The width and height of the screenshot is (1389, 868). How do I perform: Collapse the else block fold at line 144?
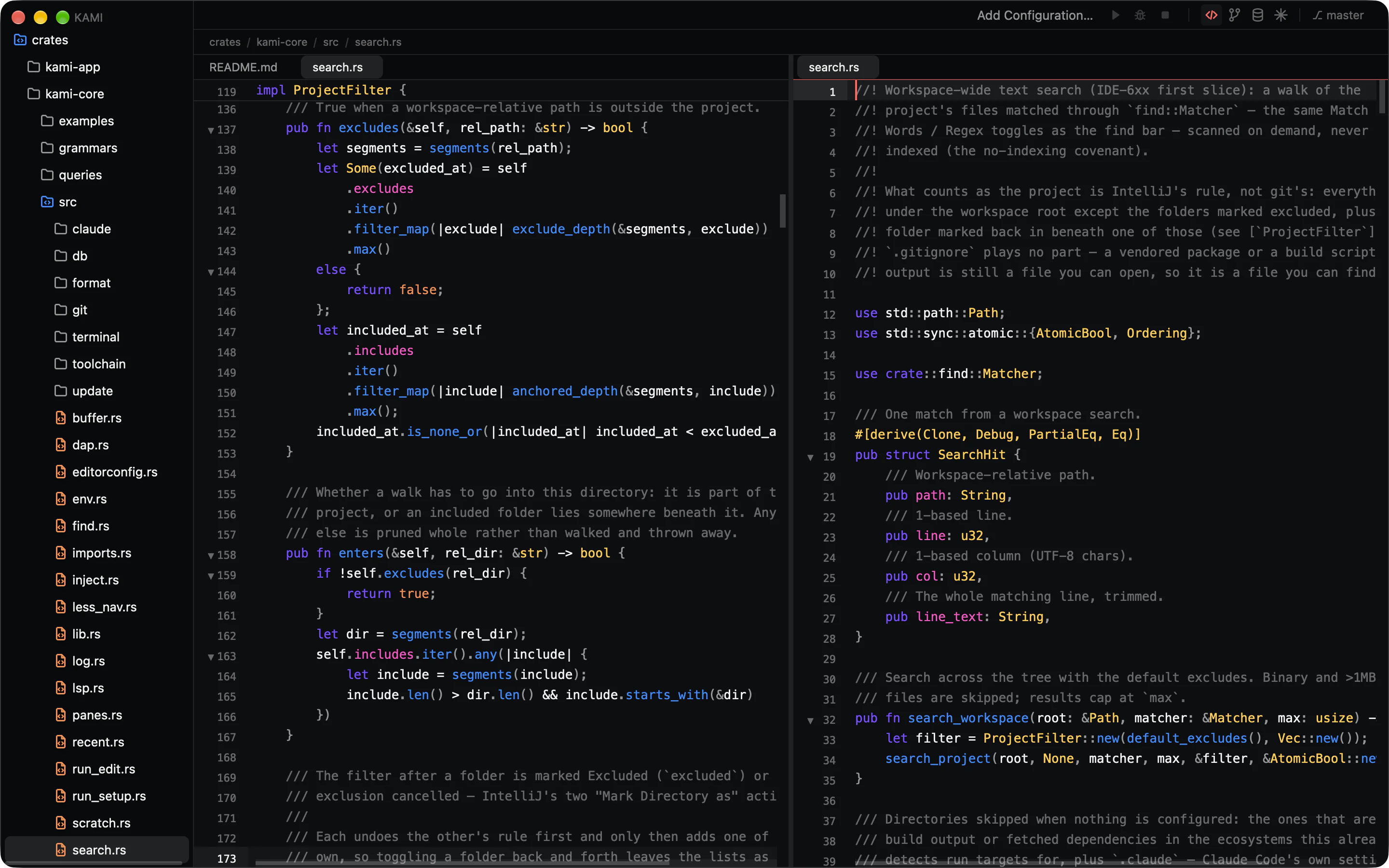click(211, 272)
